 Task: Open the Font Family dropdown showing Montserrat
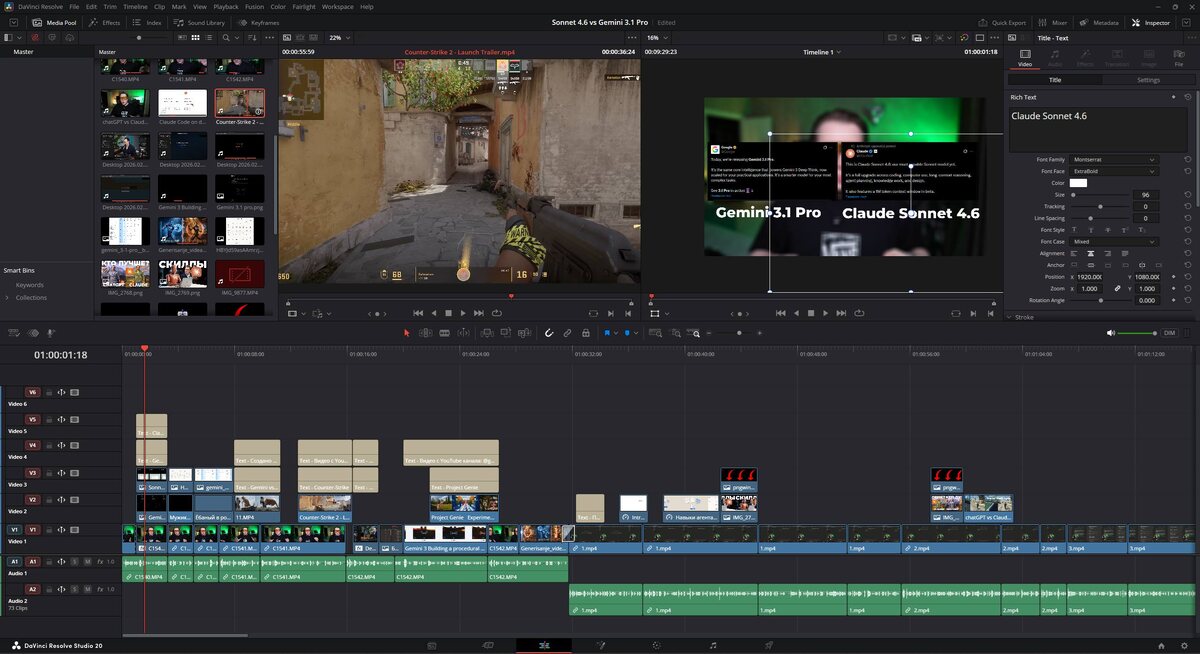1113,160
